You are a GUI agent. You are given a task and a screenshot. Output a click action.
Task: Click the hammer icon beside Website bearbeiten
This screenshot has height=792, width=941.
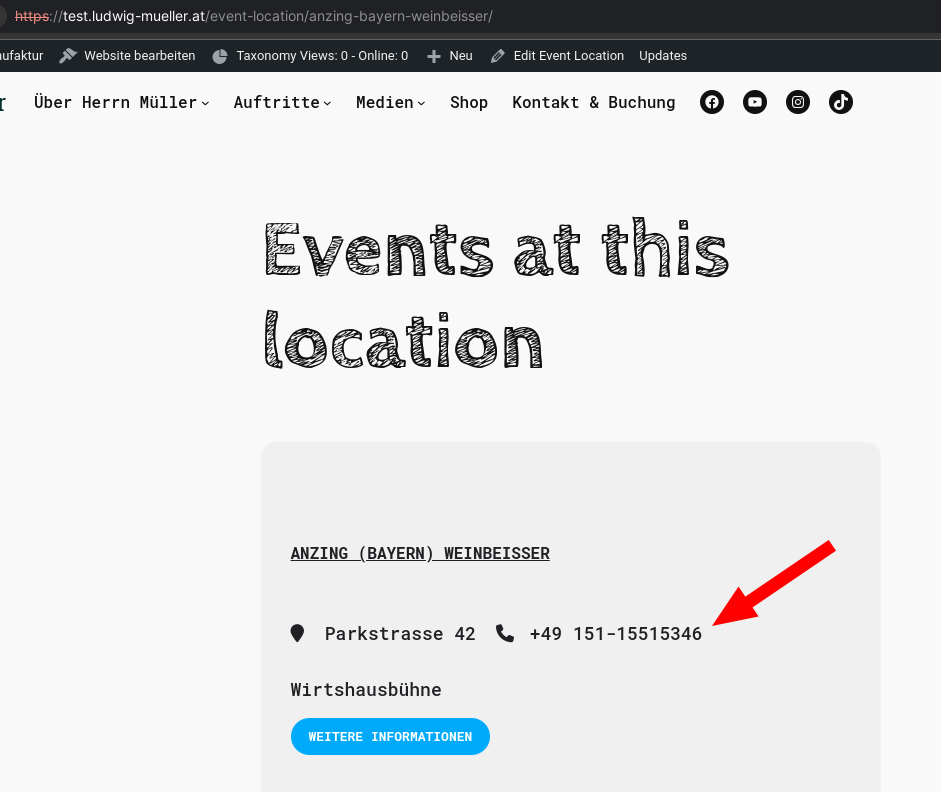pos(68,56)
